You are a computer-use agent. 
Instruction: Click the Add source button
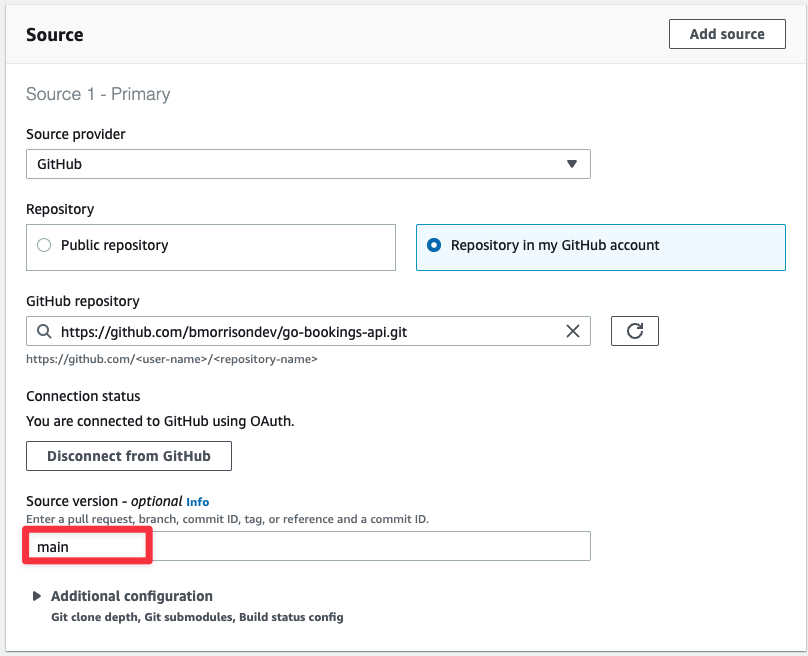click(x=727, y=34)
